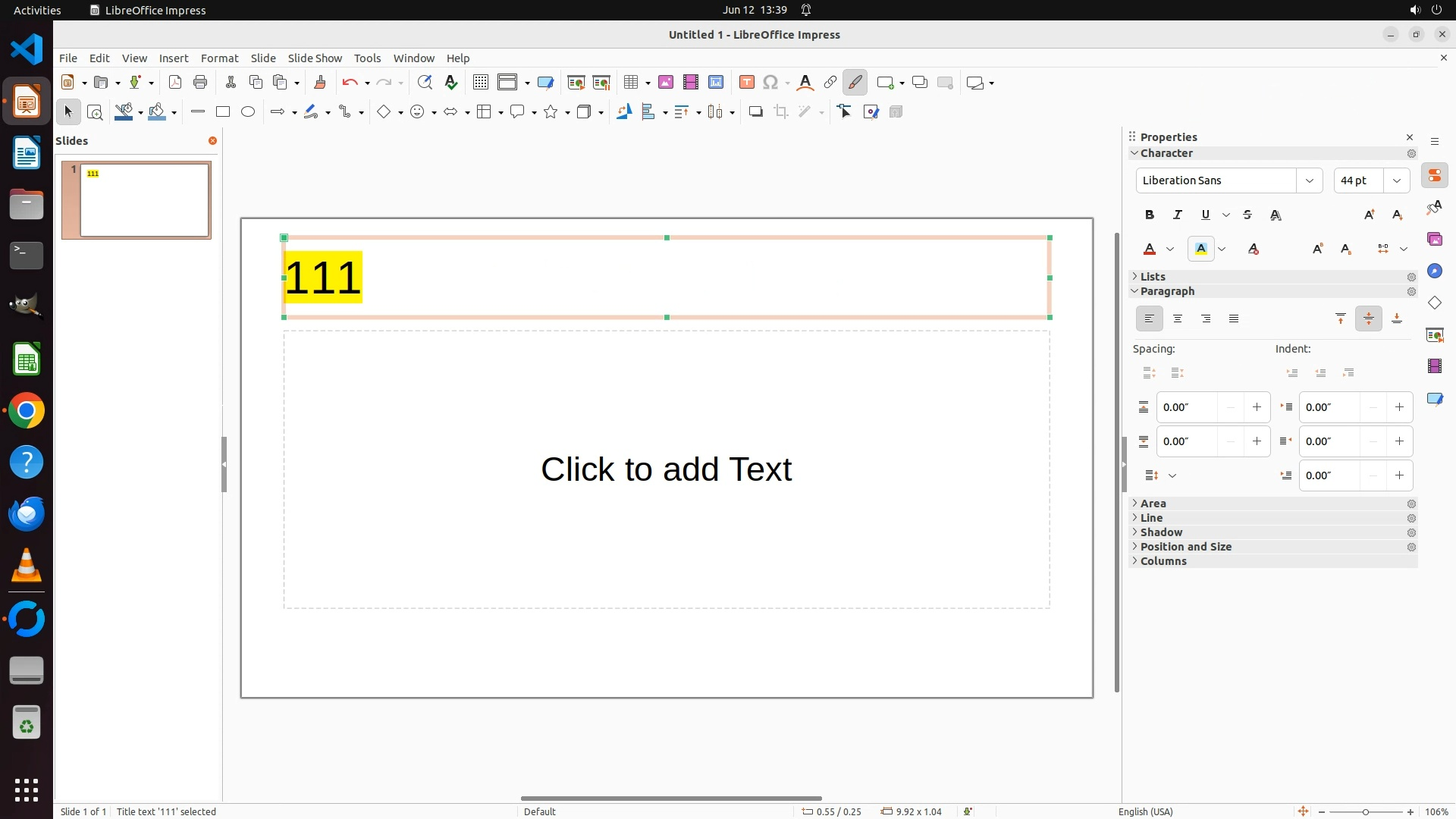1456x819 pixels.
Task: Open the font name dropdown
Action: click(x=1309, y=180)
